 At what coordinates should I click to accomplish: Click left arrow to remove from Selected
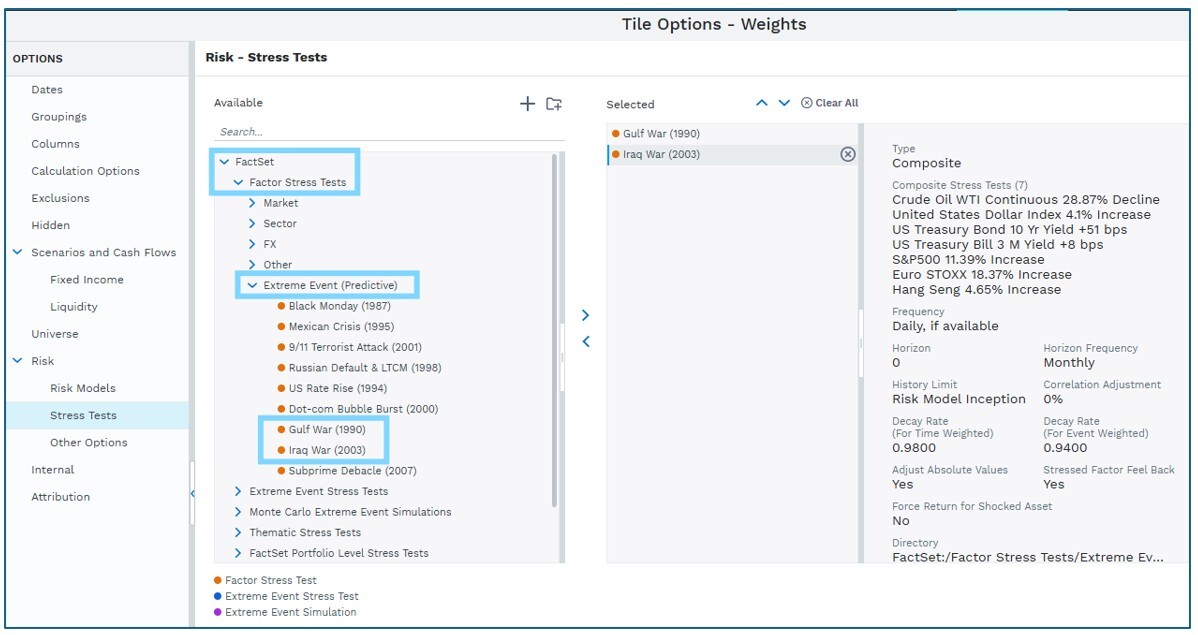tap(586, 342)
